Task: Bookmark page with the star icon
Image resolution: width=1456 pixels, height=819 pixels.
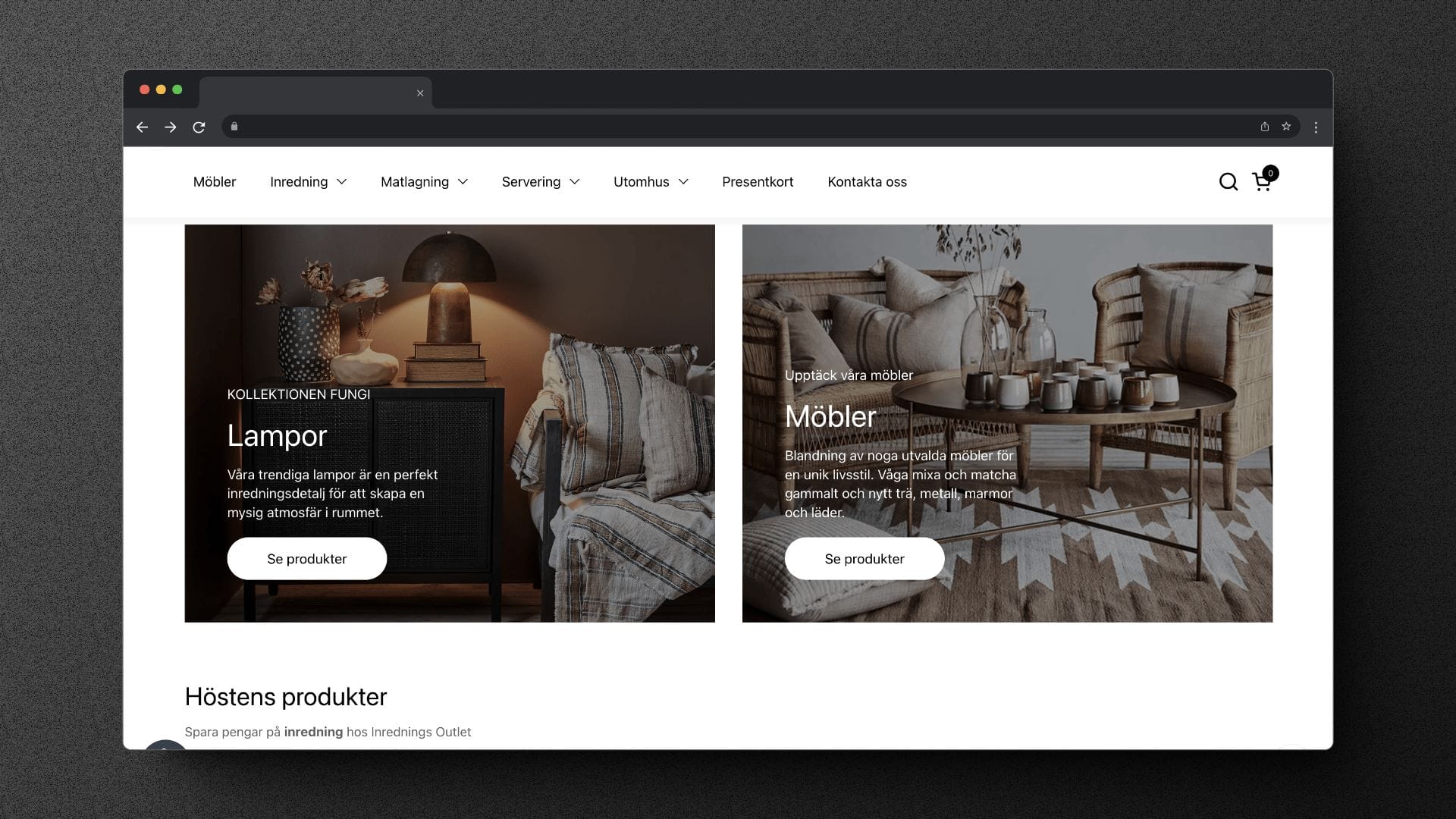Action: click(x=1286, y=127)
